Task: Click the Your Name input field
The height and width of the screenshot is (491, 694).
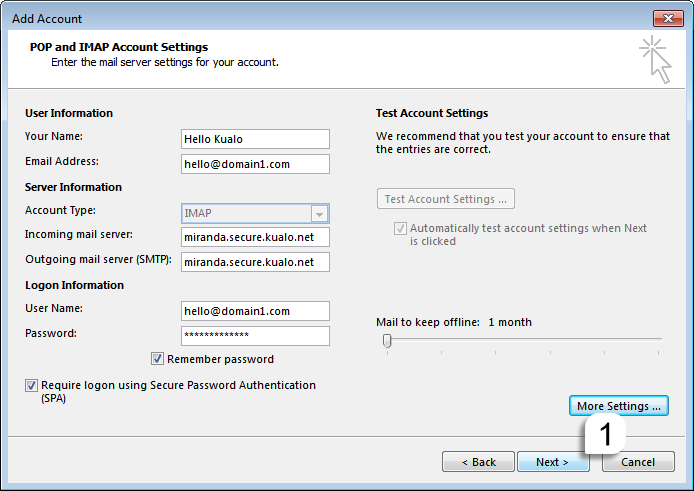Action: point(255,139)
